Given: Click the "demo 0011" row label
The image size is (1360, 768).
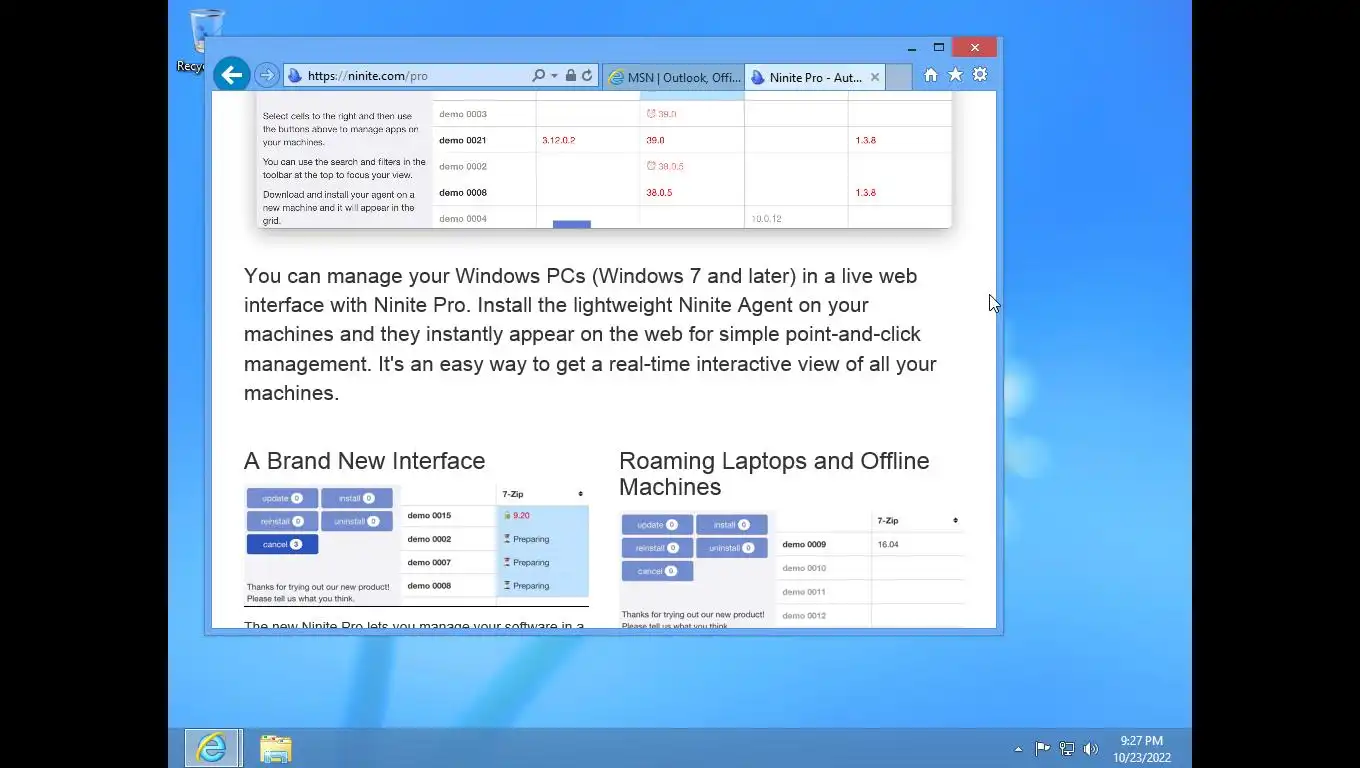Looking at the screenshot, I should coord(804,592).
